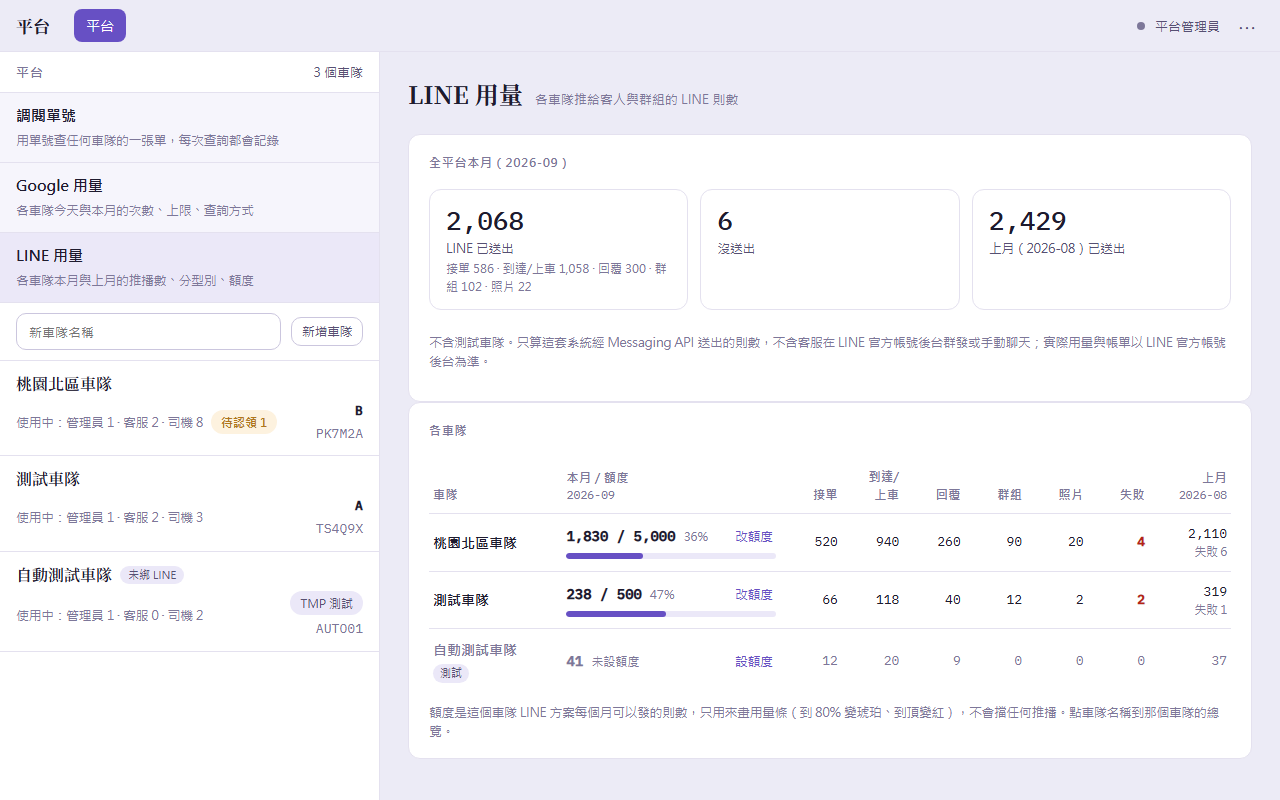Image resolution: width=1280 pixels, height=800 pixels.
Task: Click the 2,429 上月已送出 card
Action: 1101,250
